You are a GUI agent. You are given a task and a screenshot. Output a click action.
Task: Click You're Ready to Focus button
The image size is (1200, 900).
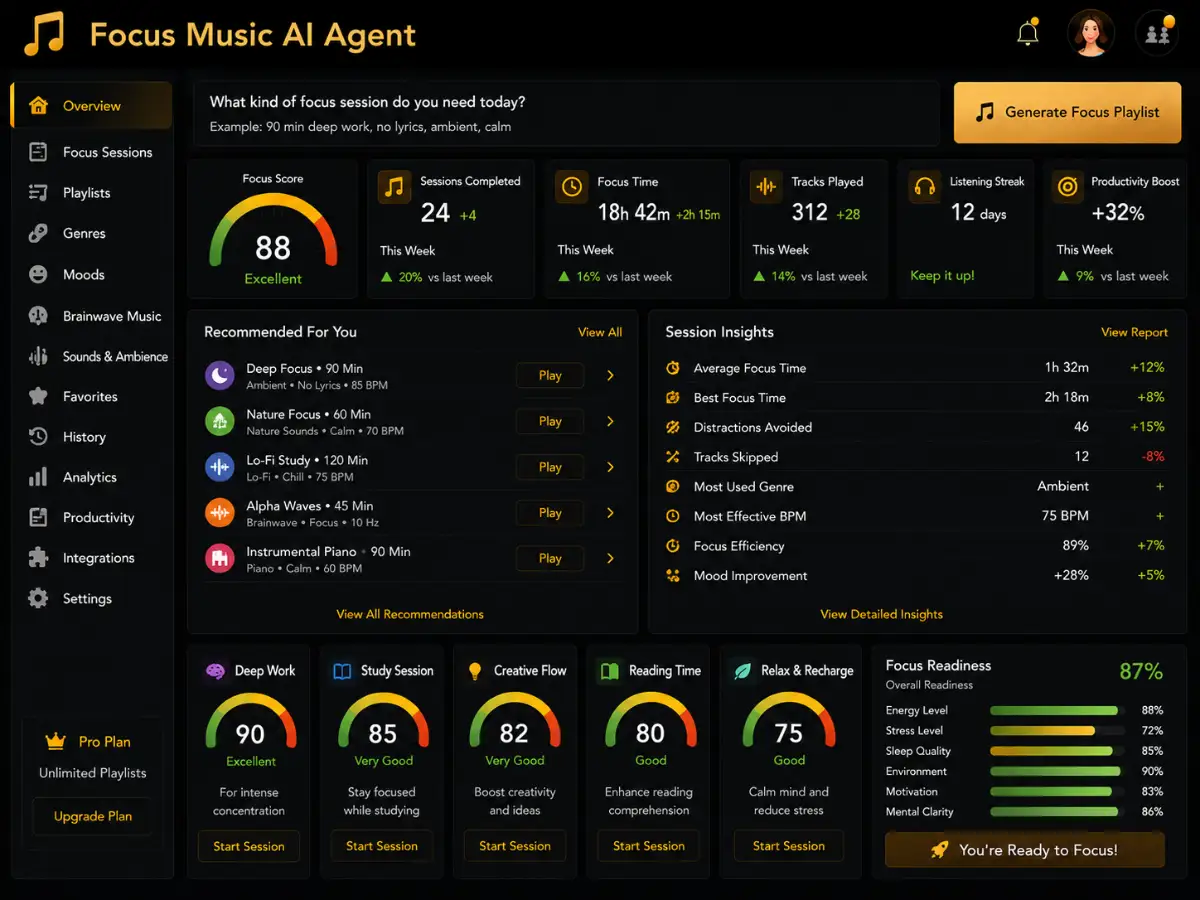[1025, 850]
